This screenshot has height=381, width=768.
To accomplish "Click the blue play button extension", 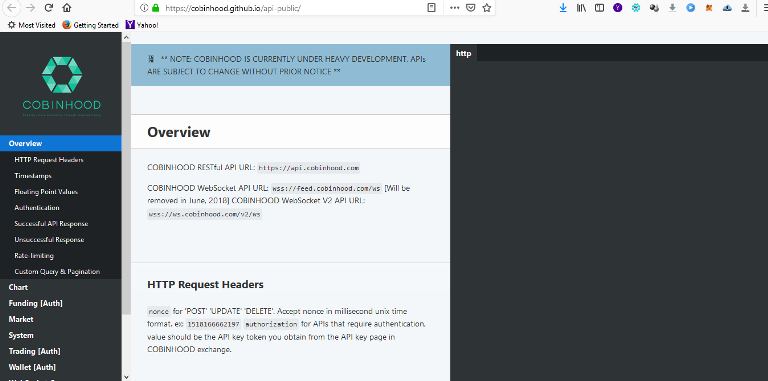I will (x=691, y=8).
